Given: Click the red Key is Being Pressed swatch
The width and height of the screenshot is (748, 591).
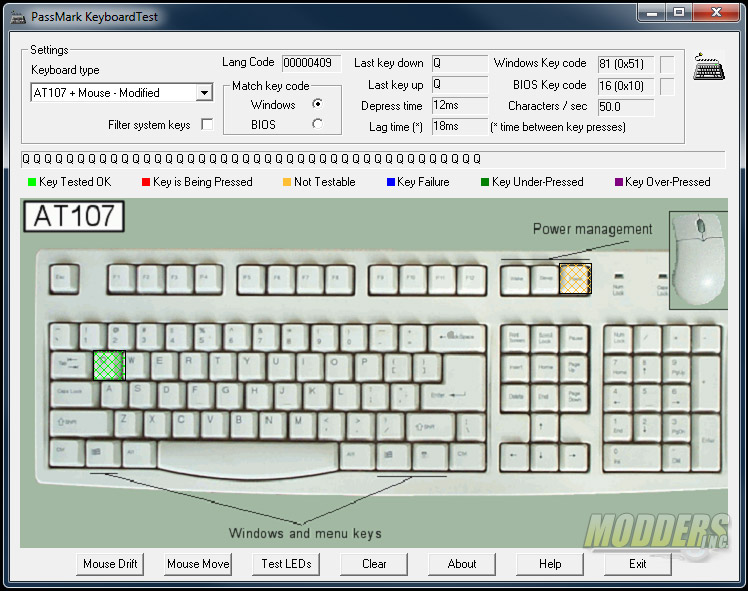Looking at the screenshot, I should coord(146,182).
